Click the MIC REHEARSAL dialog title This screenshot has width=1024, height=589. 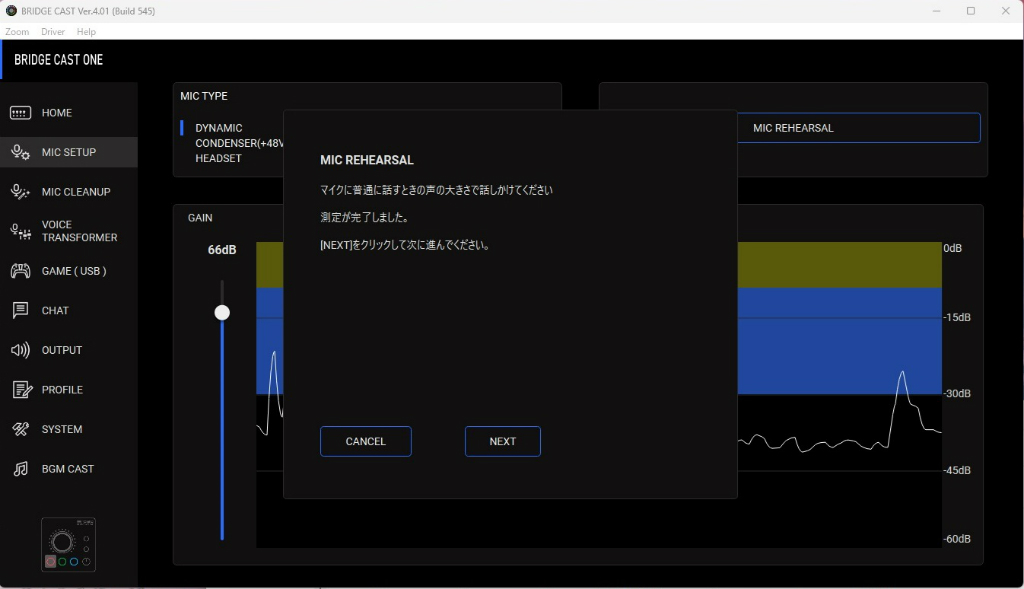367,160
